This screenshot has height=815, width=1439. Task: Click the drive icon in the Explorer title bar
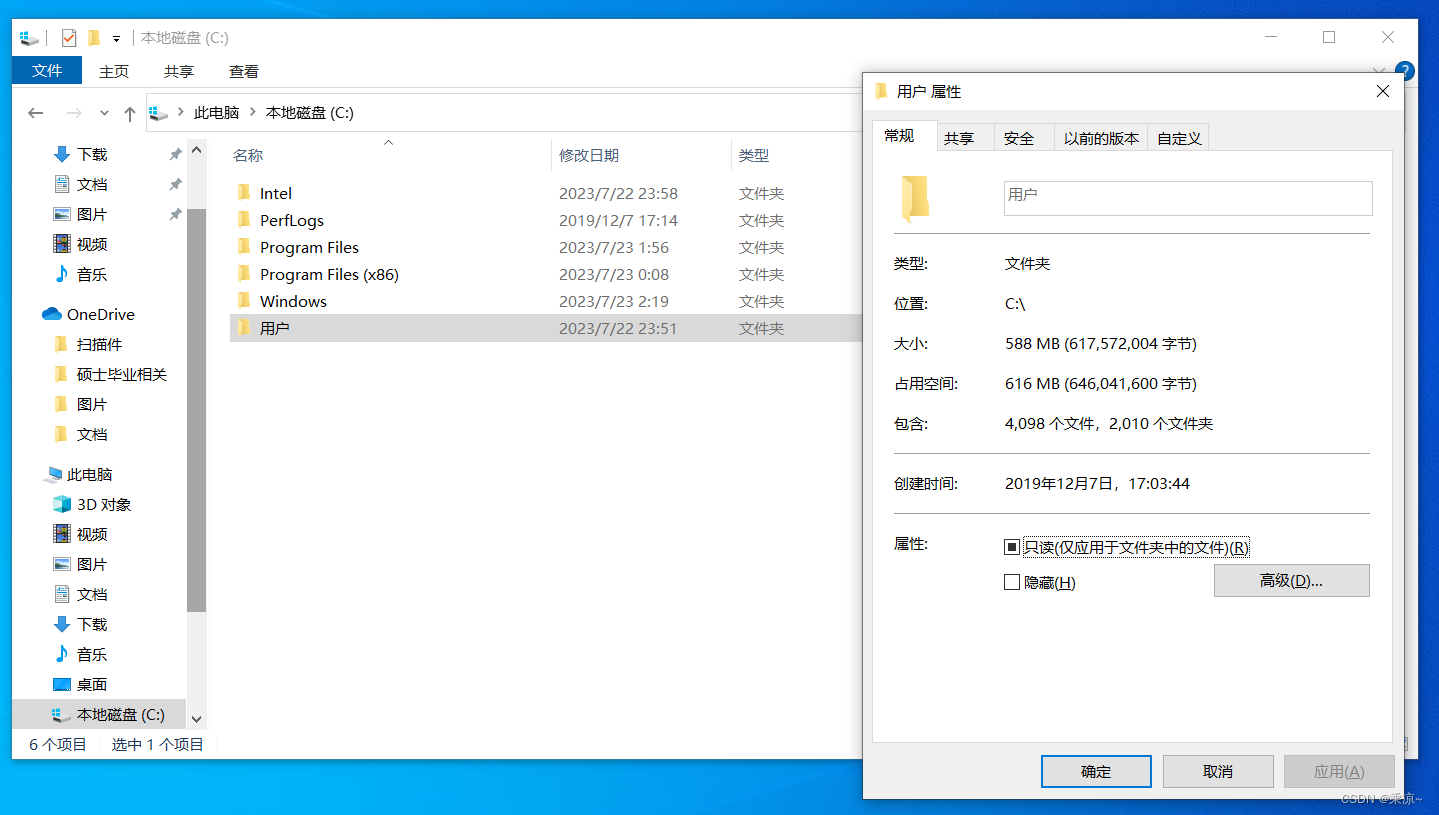coord(29,38)
